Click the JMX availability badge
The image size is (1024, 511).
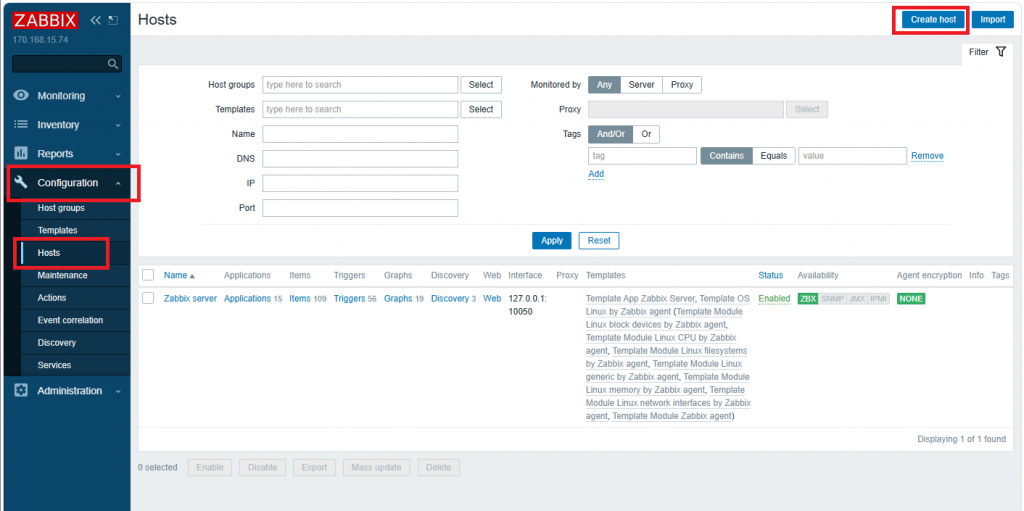tap(856, 299)
